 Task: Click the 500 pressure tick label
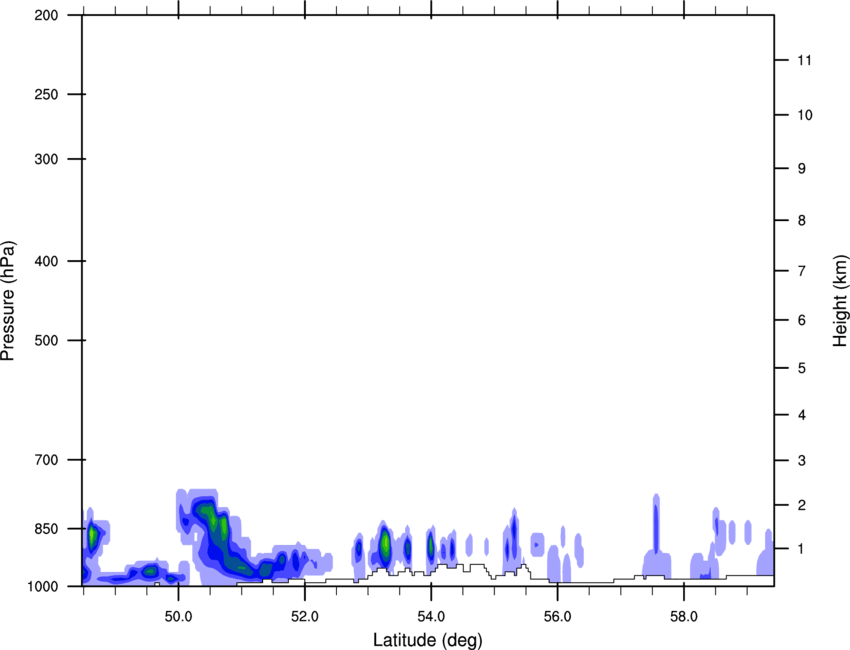(x=46, y=340)
